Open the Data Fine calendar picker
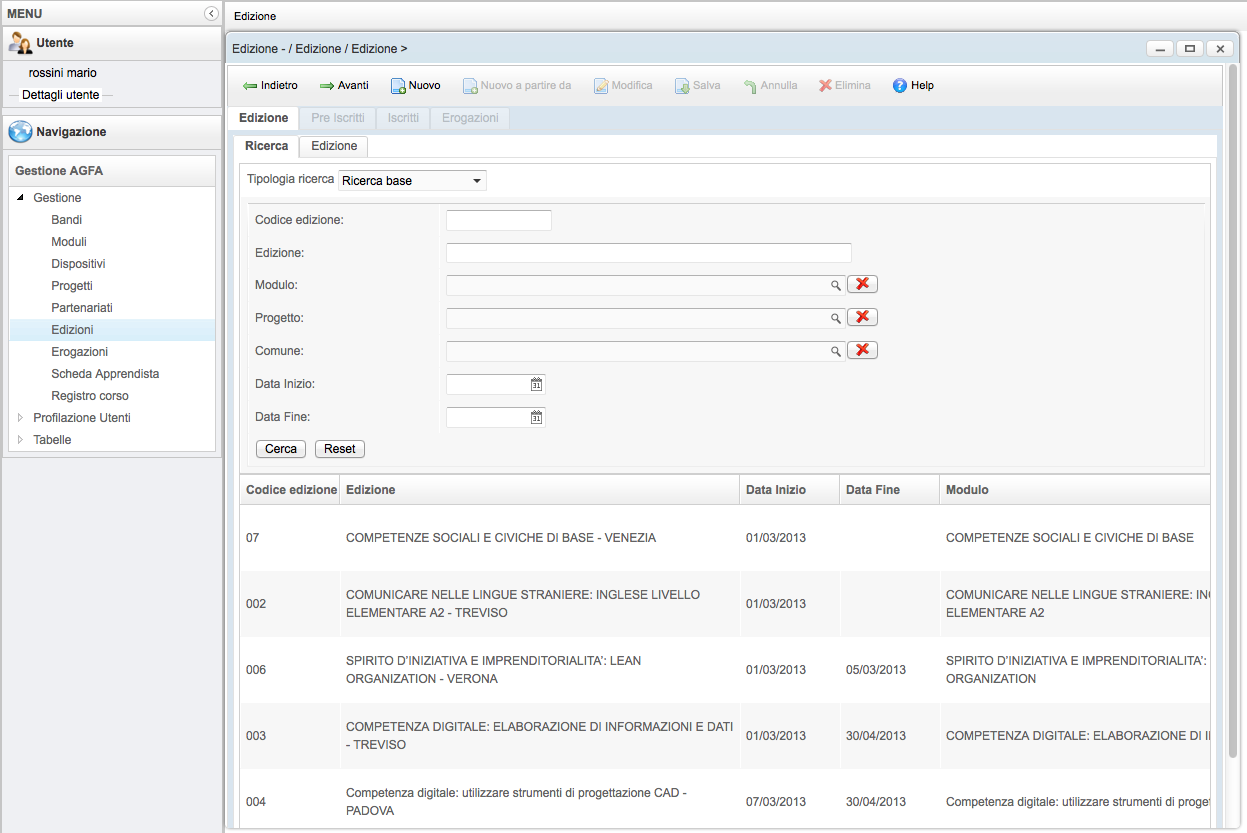This screenshot has height=833, width=1247. pos(536,417)
